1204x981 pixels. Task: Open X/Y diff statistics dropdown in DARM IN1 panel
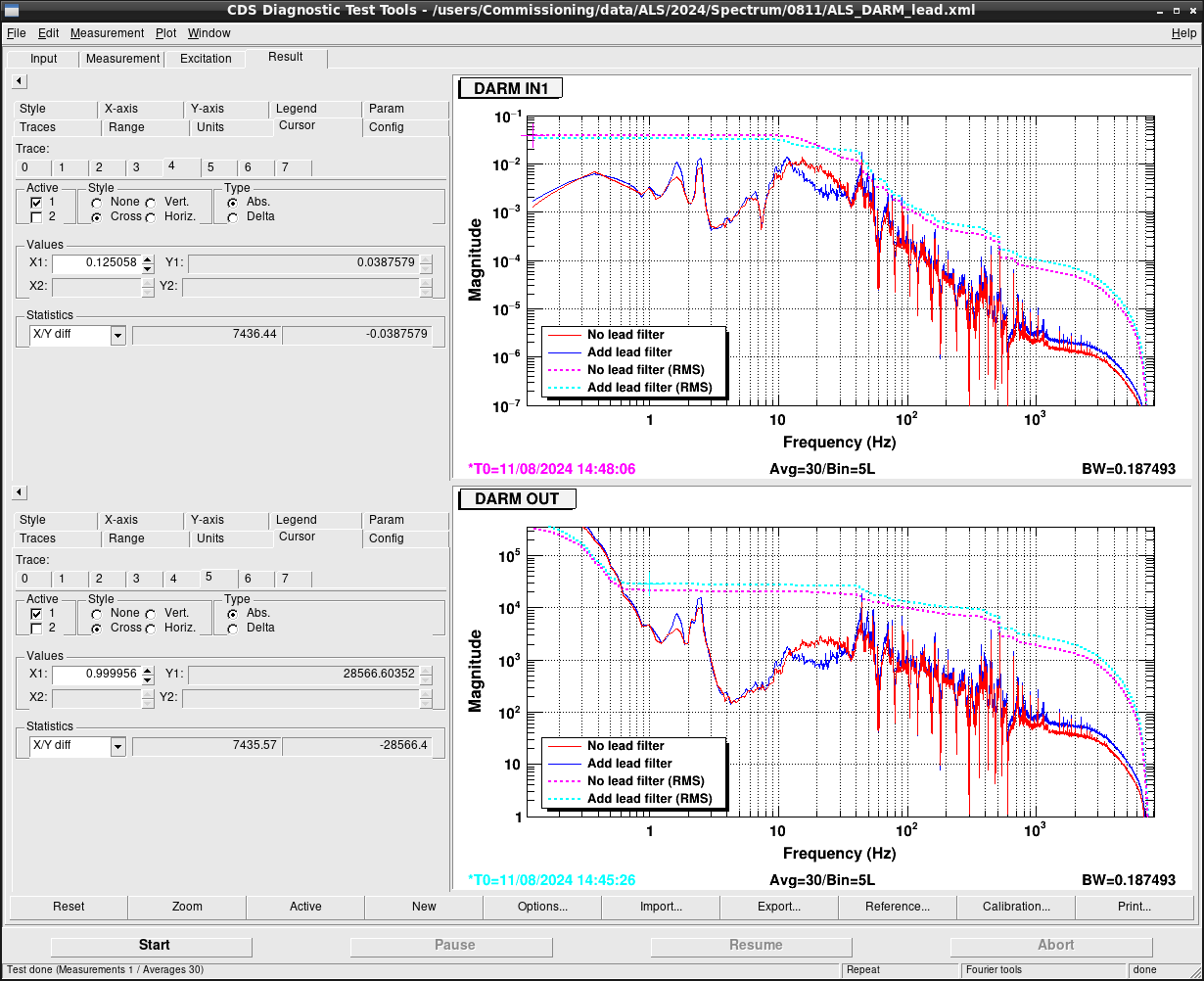118,335
